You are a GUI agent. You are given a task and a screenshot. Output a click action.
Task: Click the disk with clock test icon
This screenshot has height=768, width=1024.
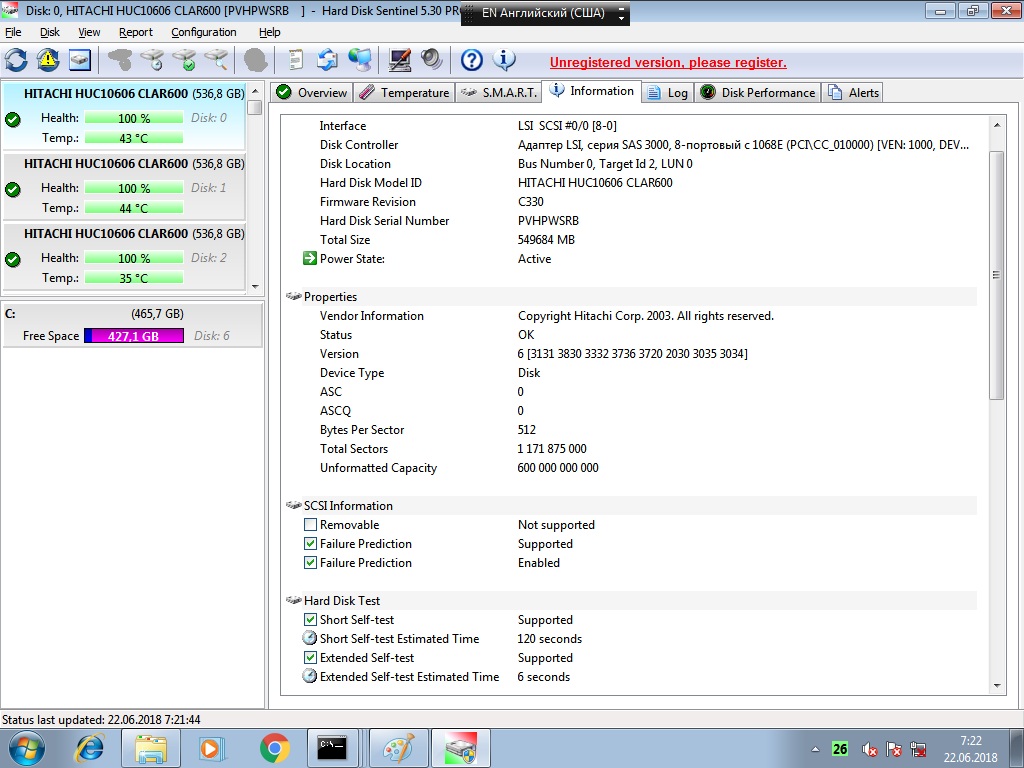click(x=152, y=60)
